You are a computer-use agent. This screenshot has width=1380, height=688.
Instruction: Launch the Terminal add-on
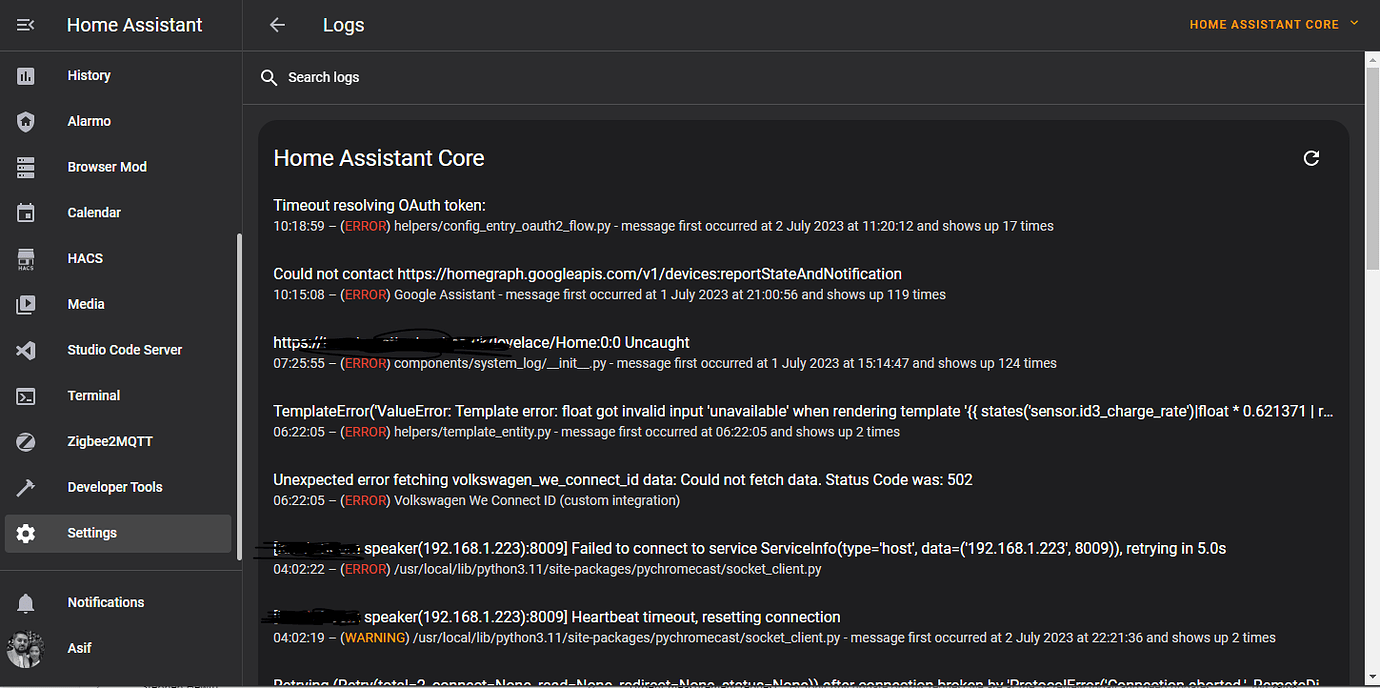[x=93, y=395]
